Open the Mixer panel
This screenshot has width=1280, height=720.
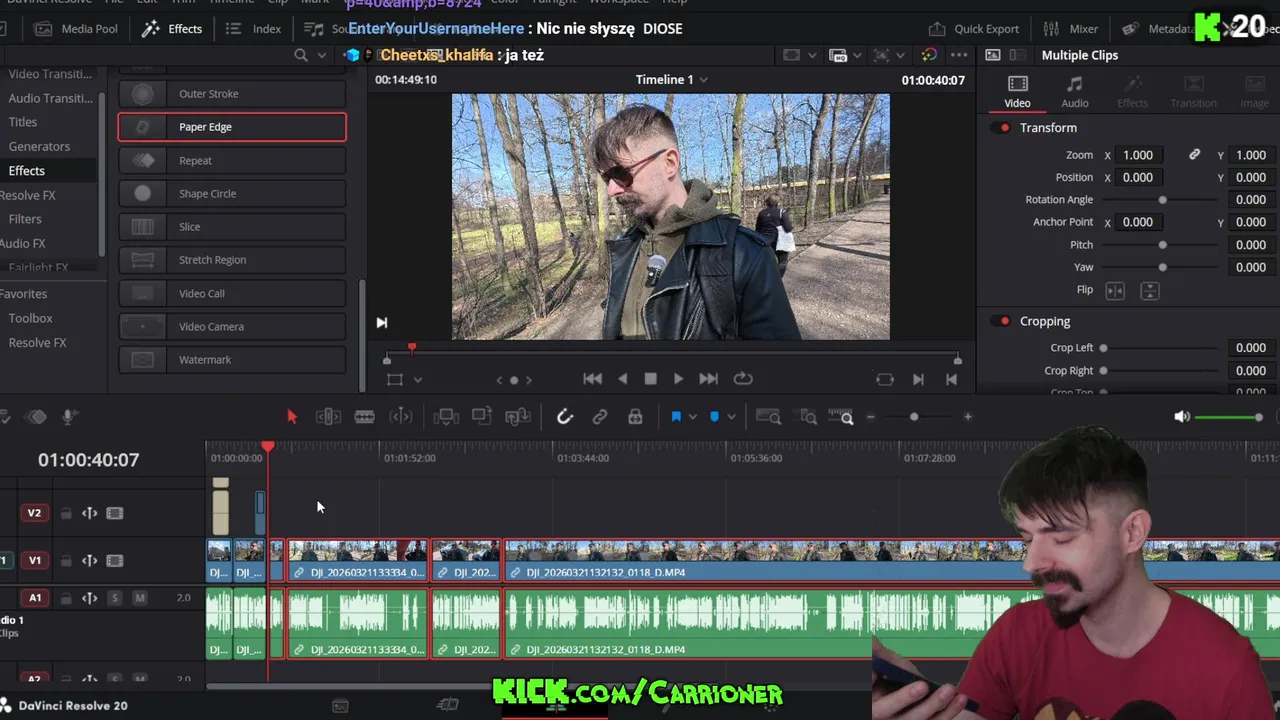1071,29
